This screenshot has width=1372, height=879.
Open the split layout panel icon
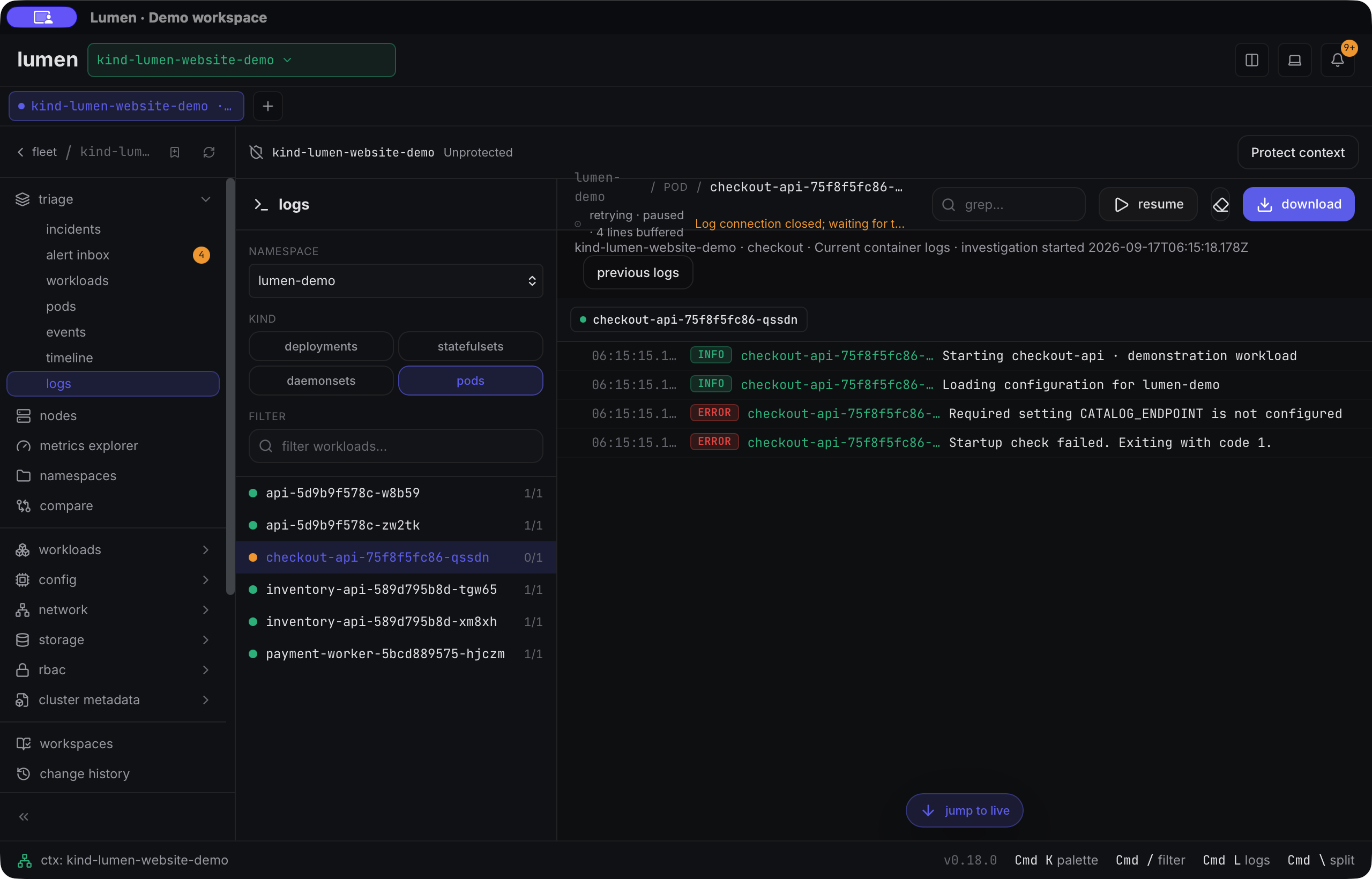click(x=1251, y=60)
